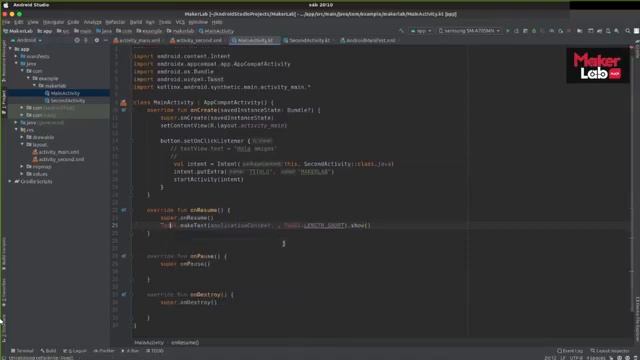This screenshot has height=360, width=640.
Task: Click the Make Project hammer icon
Action: (x=401, y=31)
